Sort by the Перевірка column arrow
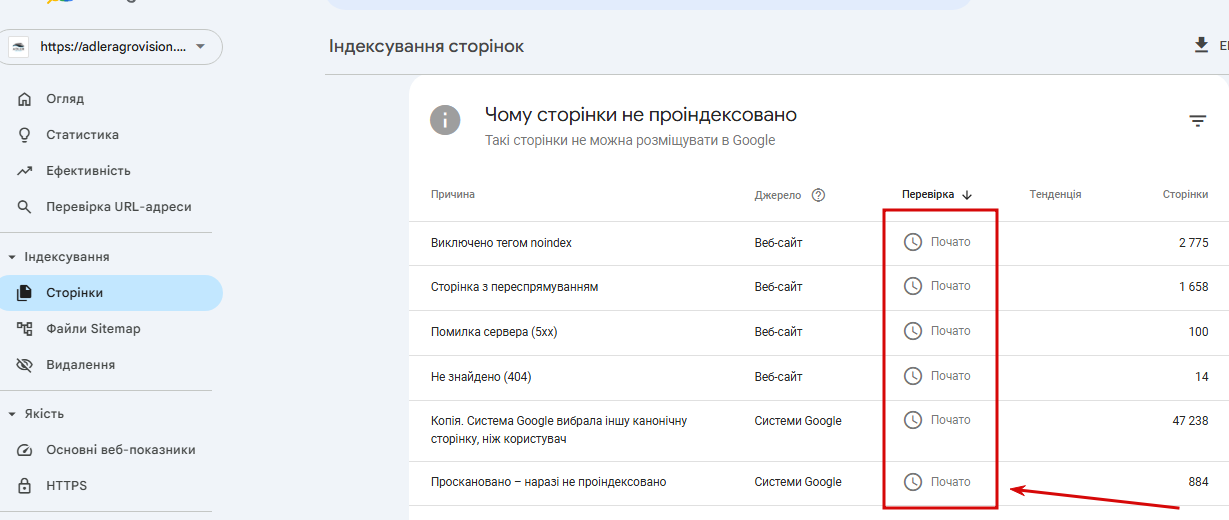This screenshot has height=520, width=1229. pos(967,195)
